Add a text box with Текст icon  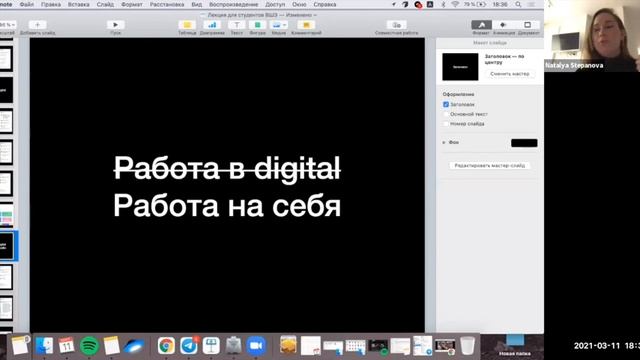coord(236,25)
